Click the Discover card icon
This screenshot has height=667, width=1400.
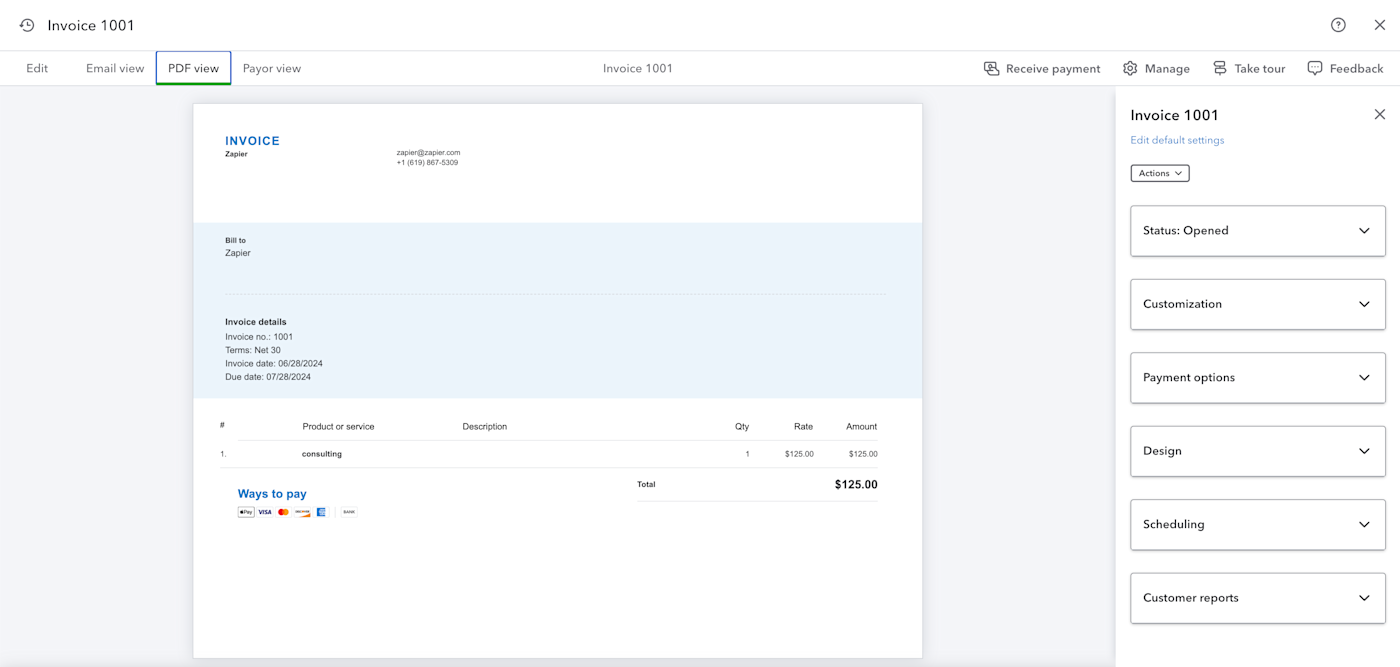tap(302, 512)
